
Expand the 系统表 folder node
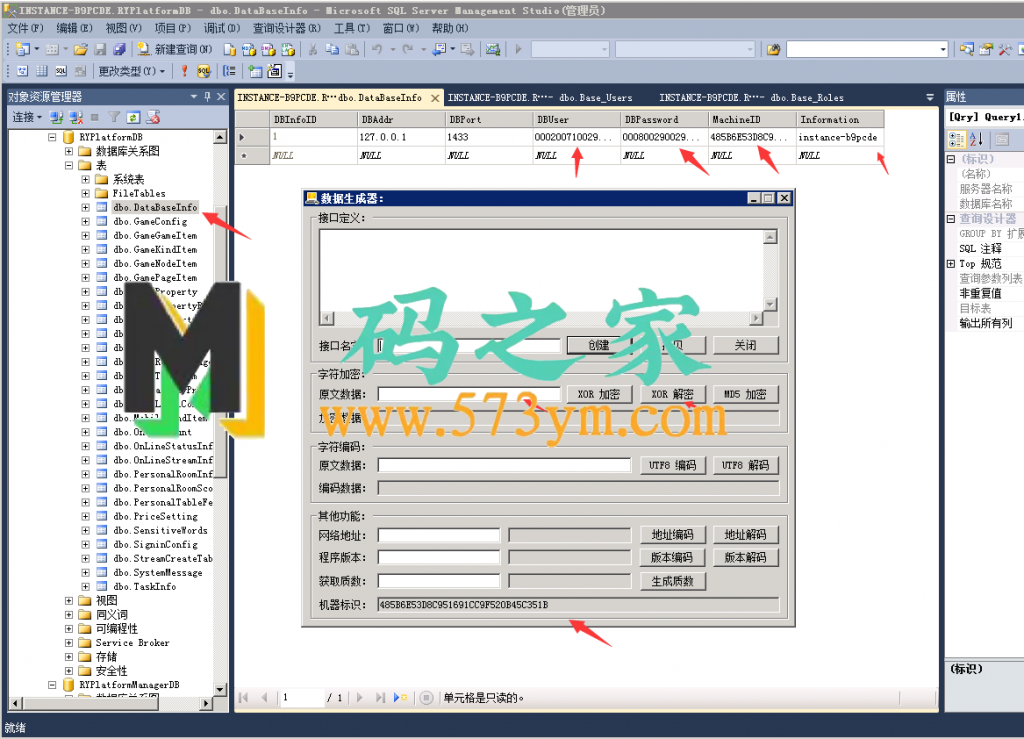86,180
